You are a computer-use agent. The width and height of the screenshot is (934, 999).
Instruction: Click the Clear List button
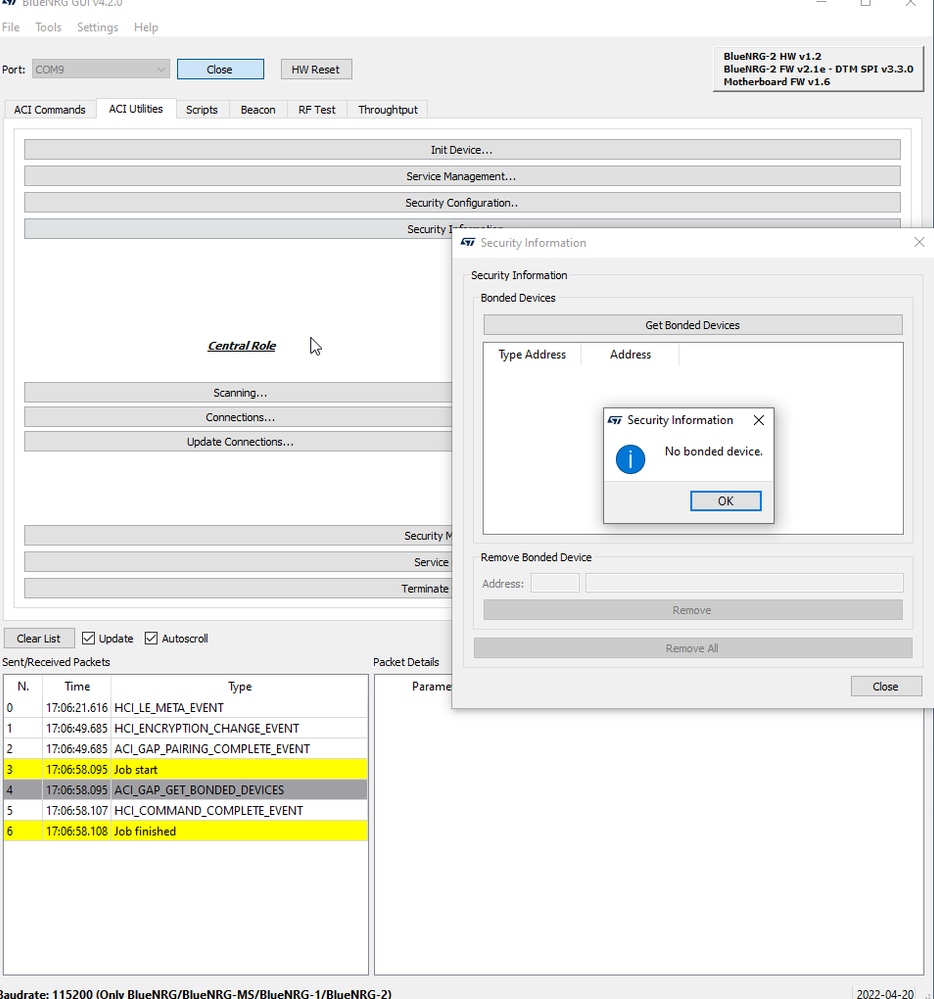pyautogui.click(x=39, y=638)
